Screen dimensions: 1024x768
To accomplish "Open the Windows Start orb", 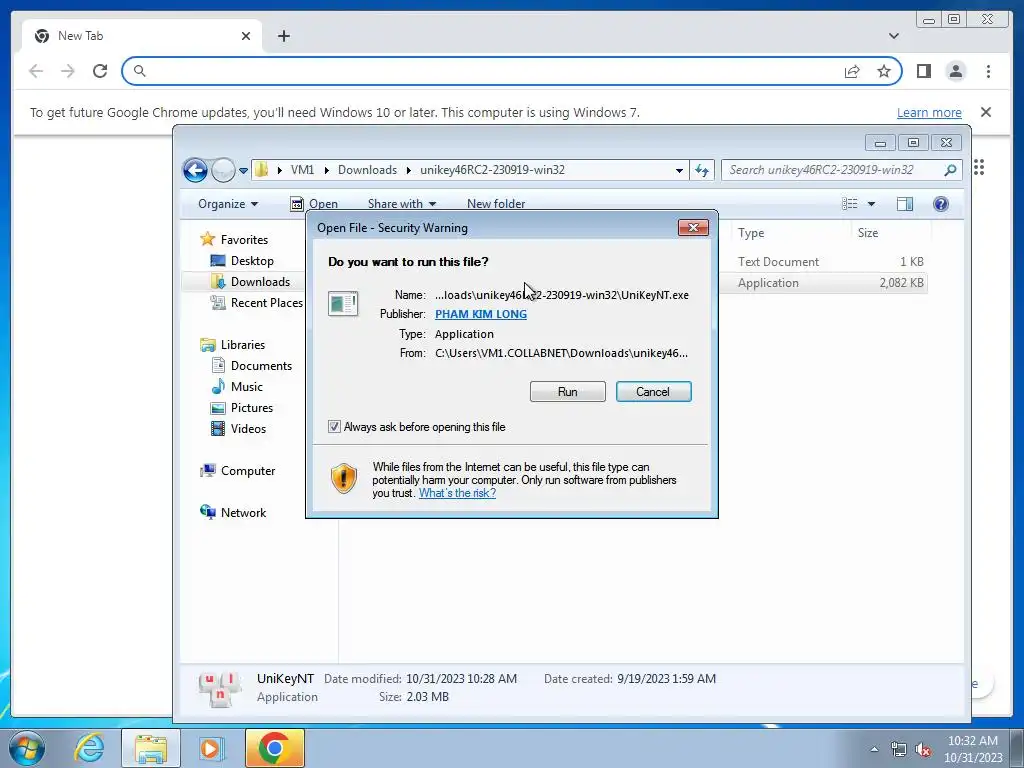I will (27, 748).
